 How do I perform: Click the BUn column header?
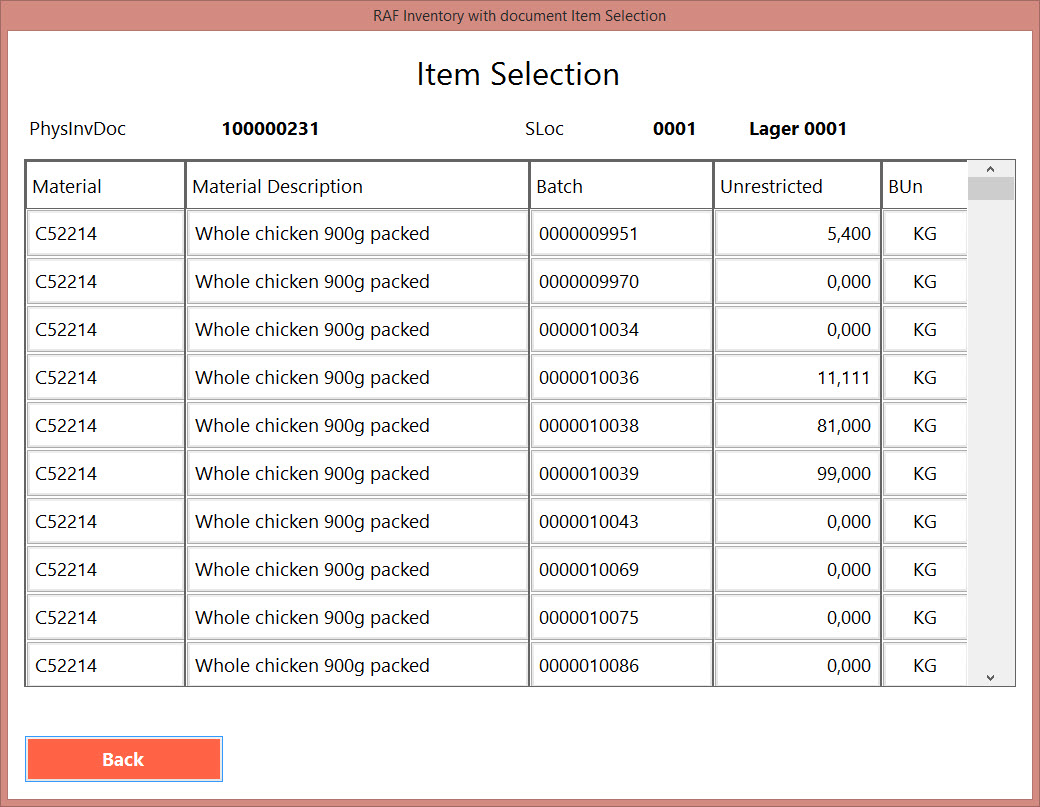tap(924, 186)
